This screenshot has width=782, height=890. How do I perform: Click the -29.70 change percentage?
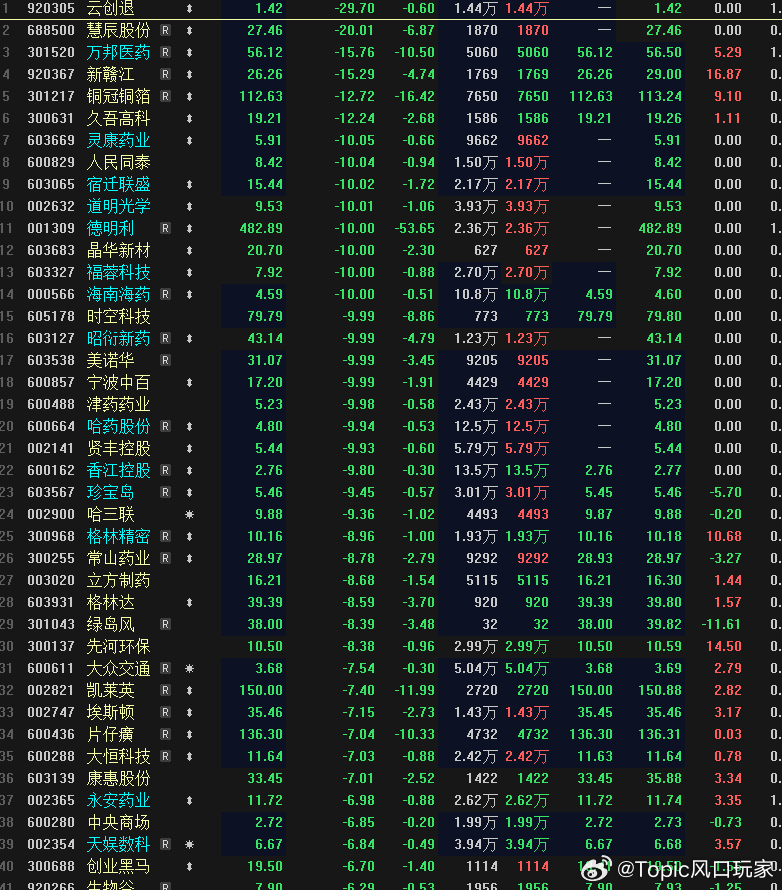point(354,9)
